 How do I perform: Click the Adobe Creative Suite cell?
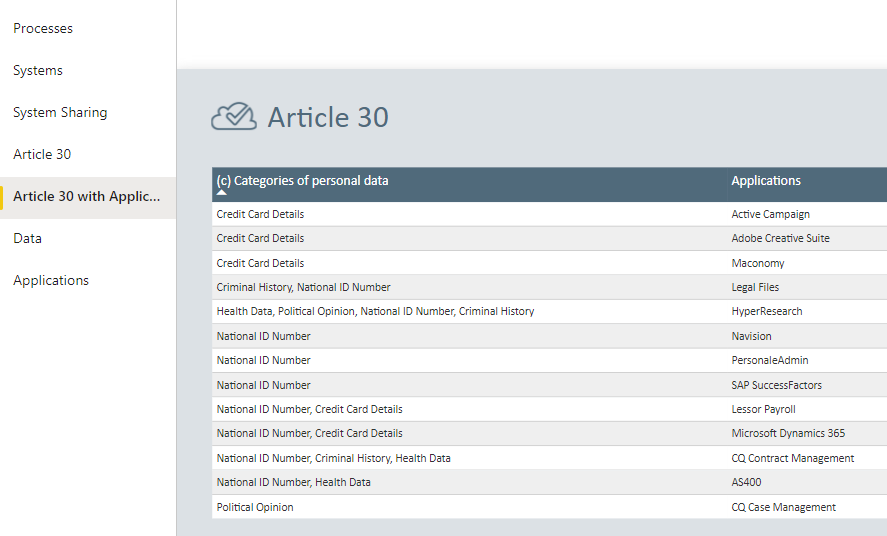click(x=780, y=238)
